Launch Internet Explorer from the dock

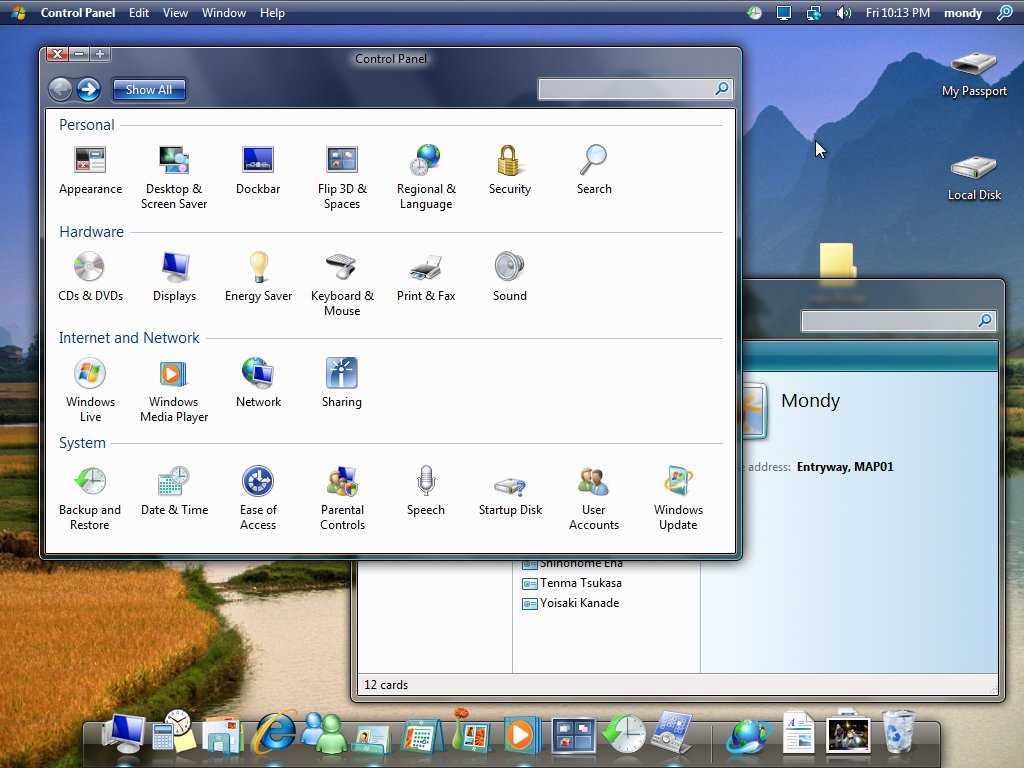pyautogui.click(x=274, y=732)
